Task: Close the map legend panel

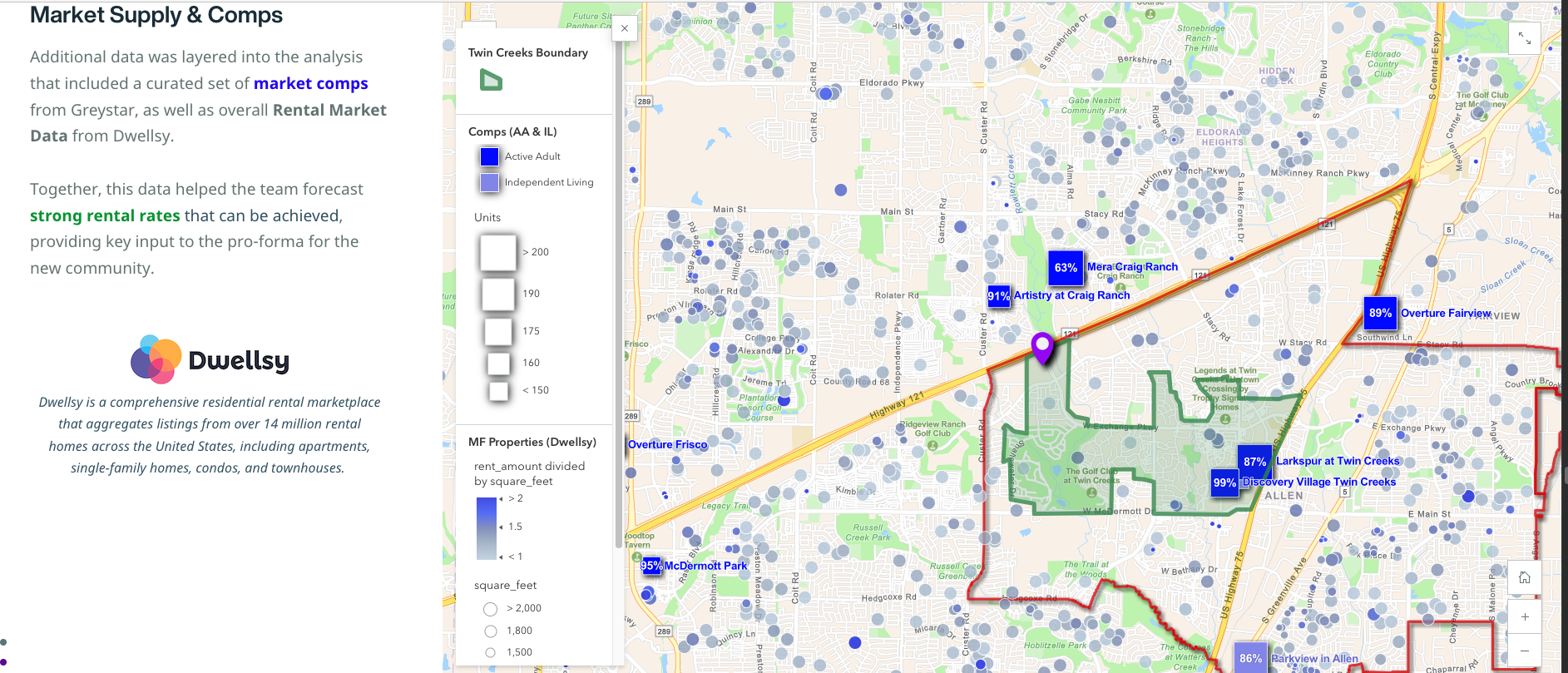Action: [x=625, y=28]
